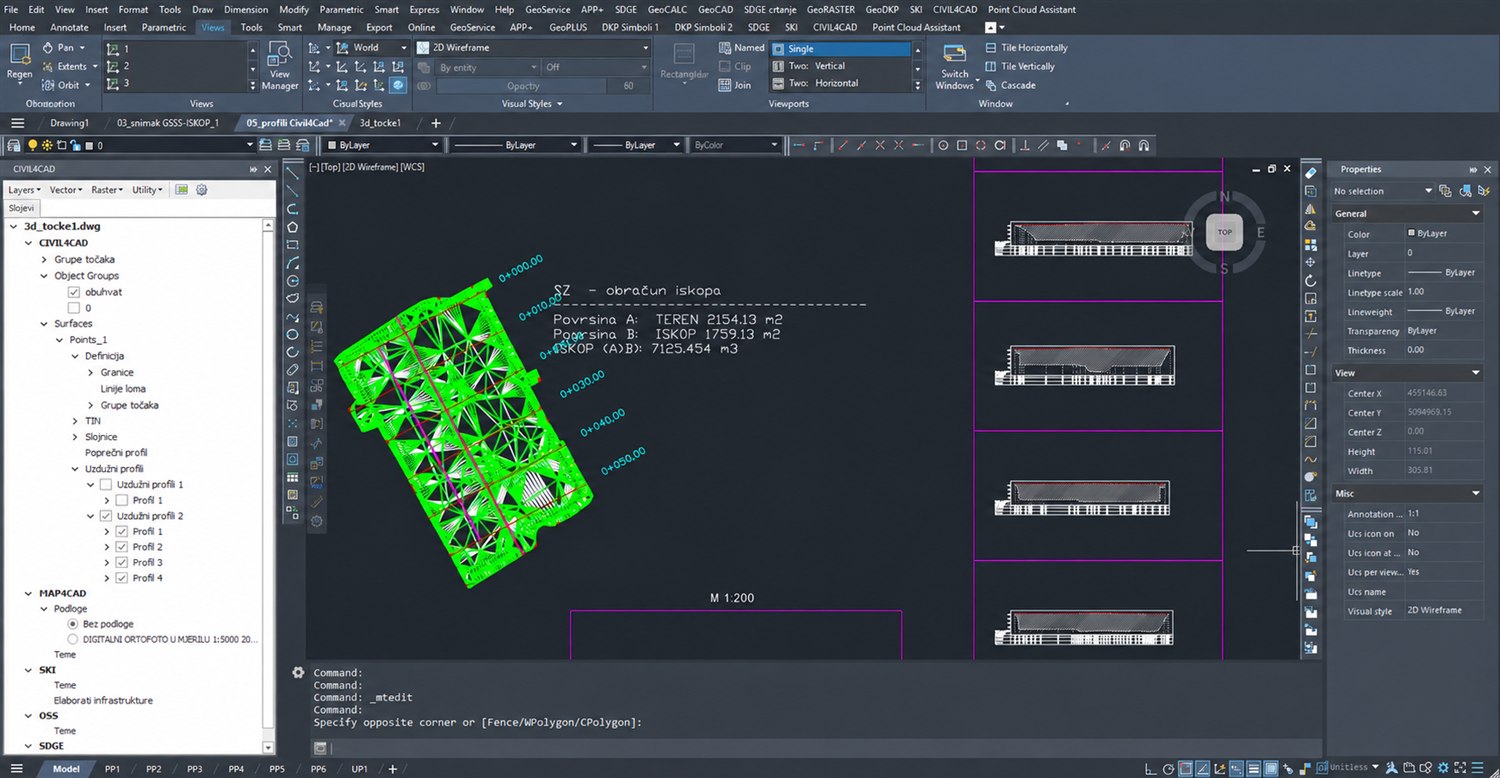Open the hamburger menu beside the drawing tabs
Viewport: 1500px width, 778px height.
17,123
